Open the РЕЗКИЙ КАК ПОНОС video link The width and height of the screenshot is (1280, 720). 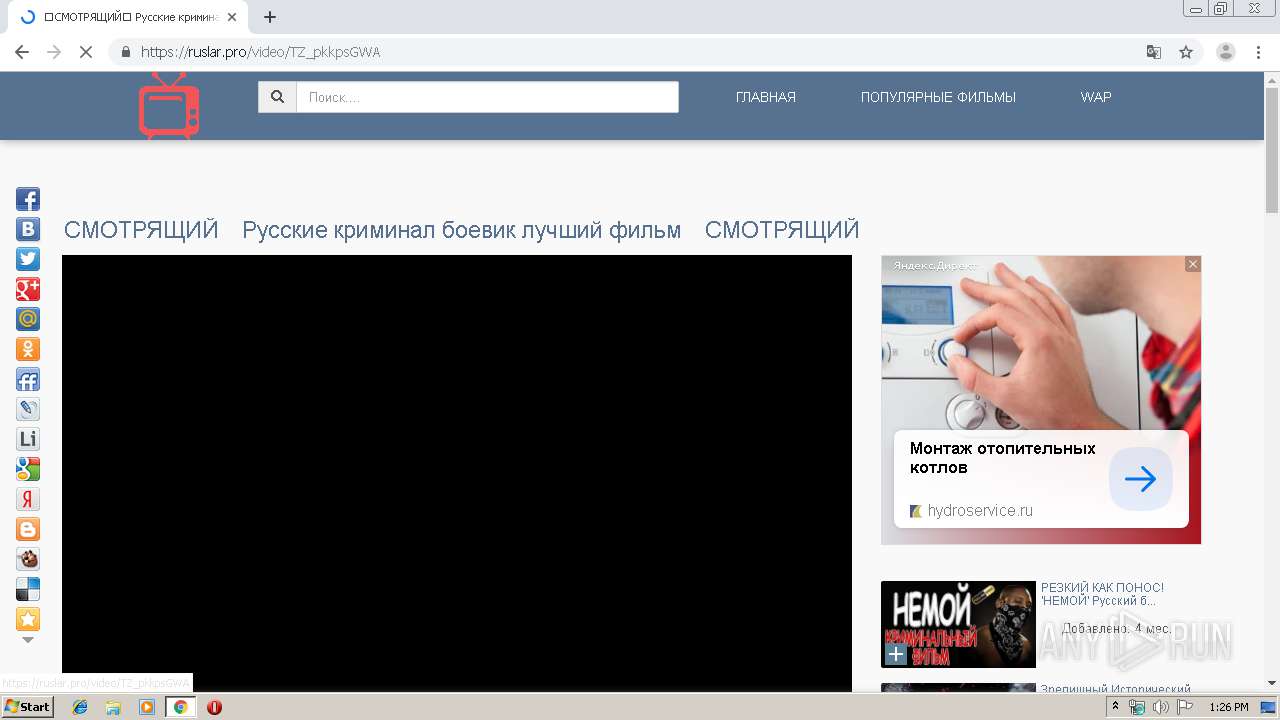(1102, 594)
